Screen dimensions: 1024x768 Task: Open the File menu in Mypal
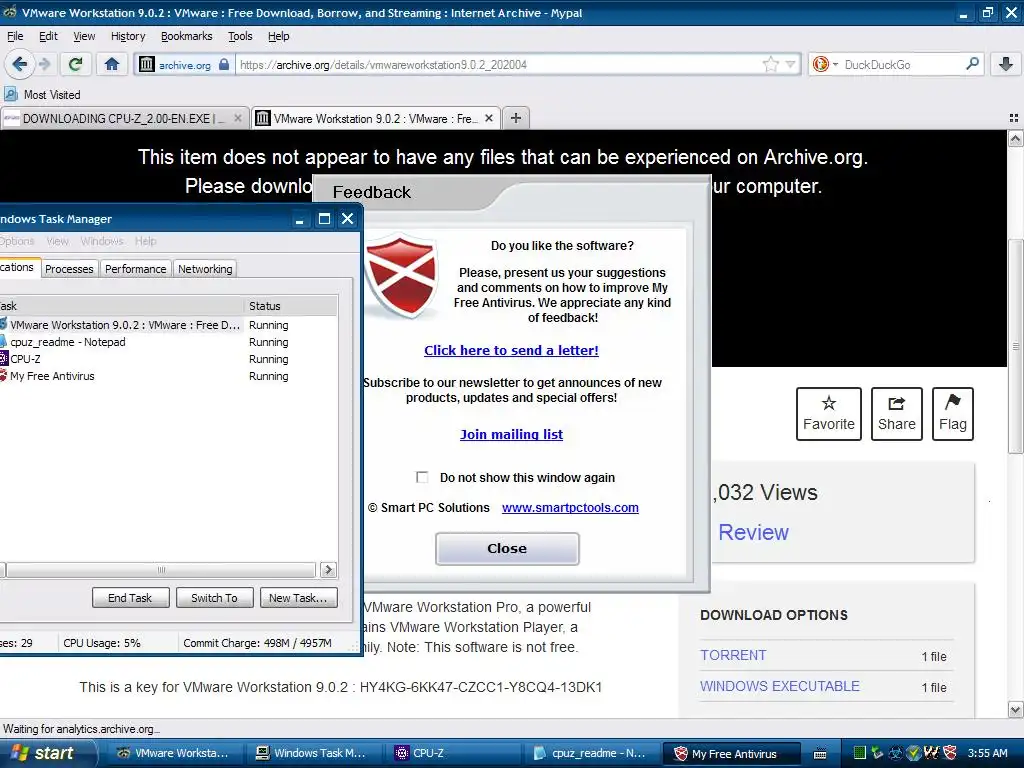click(x=15, y=36)
